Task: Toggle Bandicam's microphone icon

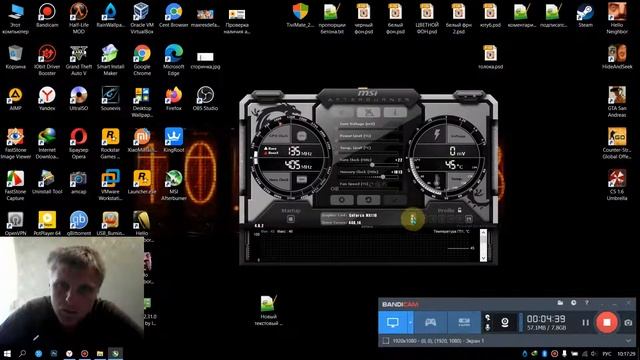Action: 487,327
